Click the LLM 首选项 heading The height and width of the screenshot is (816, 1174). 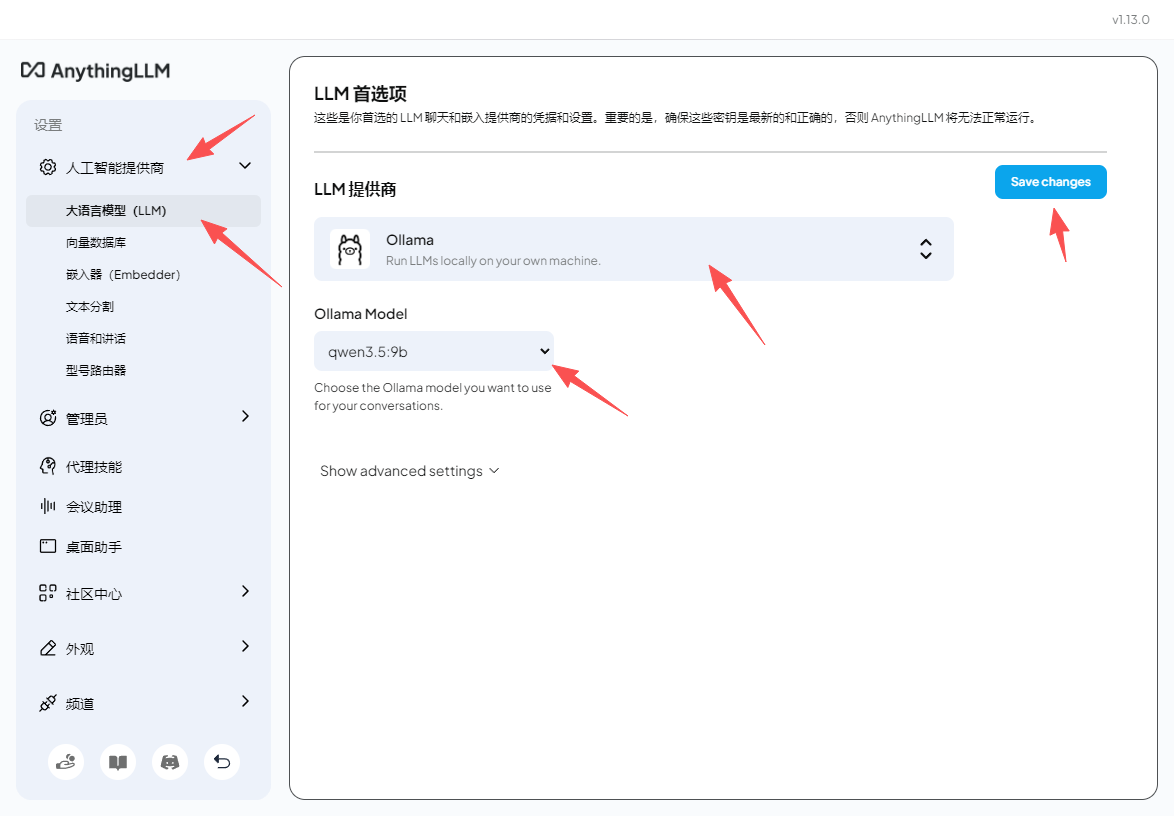click(360, 94)
